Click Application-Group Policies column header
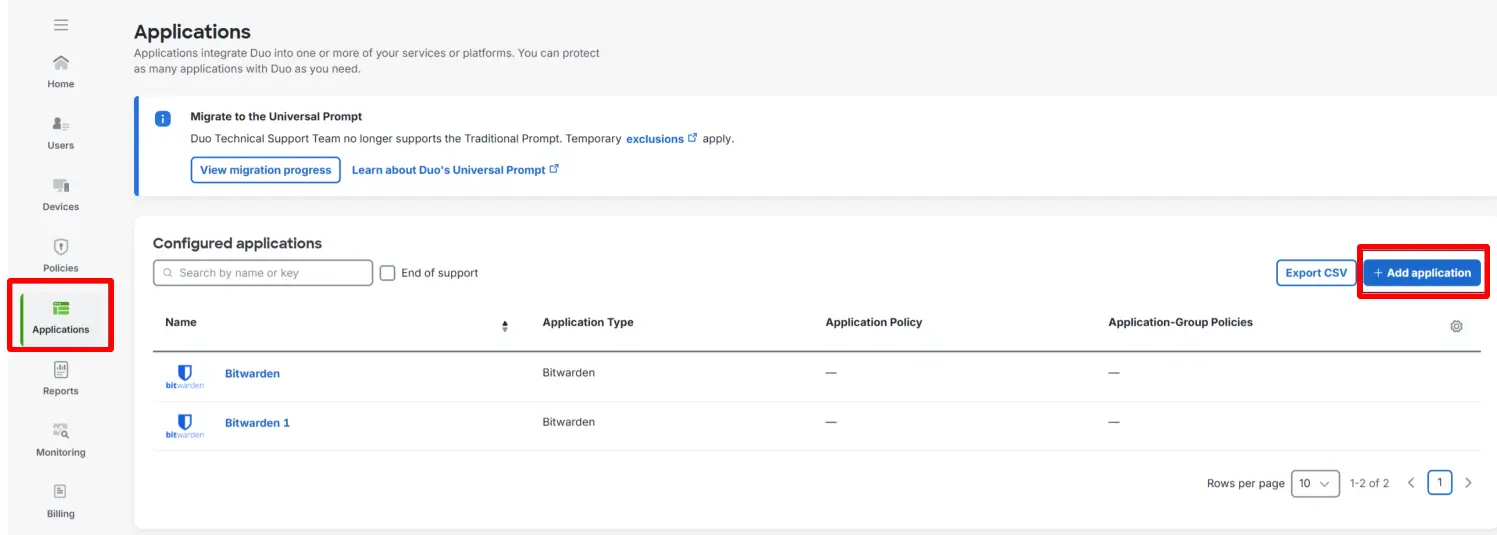 [x=1180, y=322]
